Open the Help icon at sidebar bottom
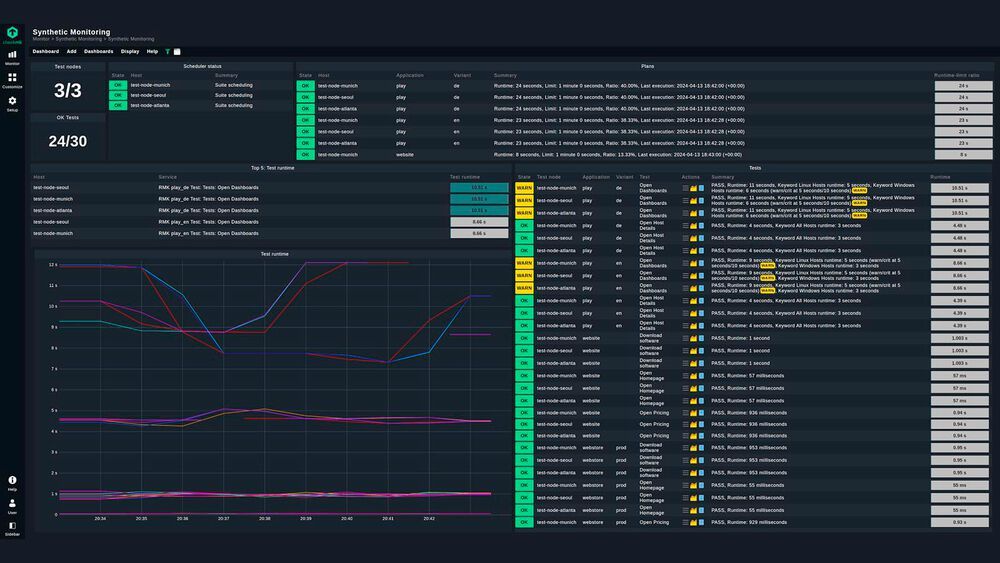Image resolution: width=1000 pixels, height=563 pixels. click(x=12, y=481)
